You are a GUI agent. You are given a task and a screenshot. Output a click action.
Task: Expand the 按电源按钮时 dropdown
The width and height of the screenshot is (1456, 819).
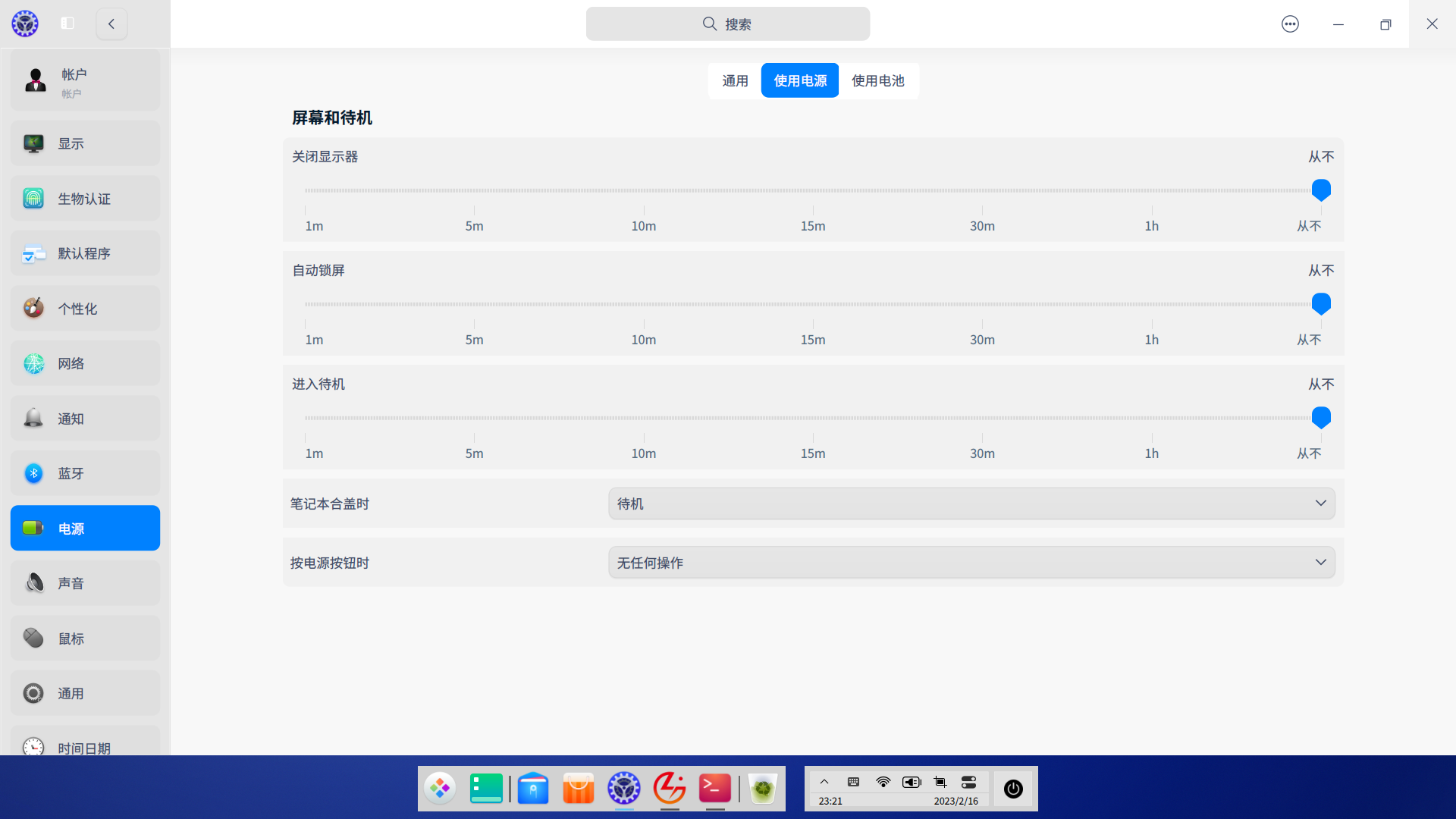971,563
